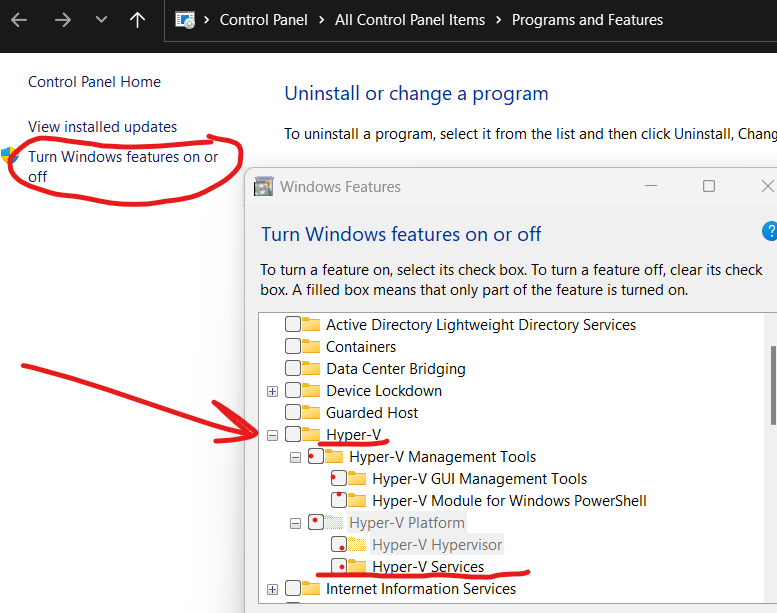Go up one folder level
The height and width of the screenshot is (613, 777).
coord(137,20)
